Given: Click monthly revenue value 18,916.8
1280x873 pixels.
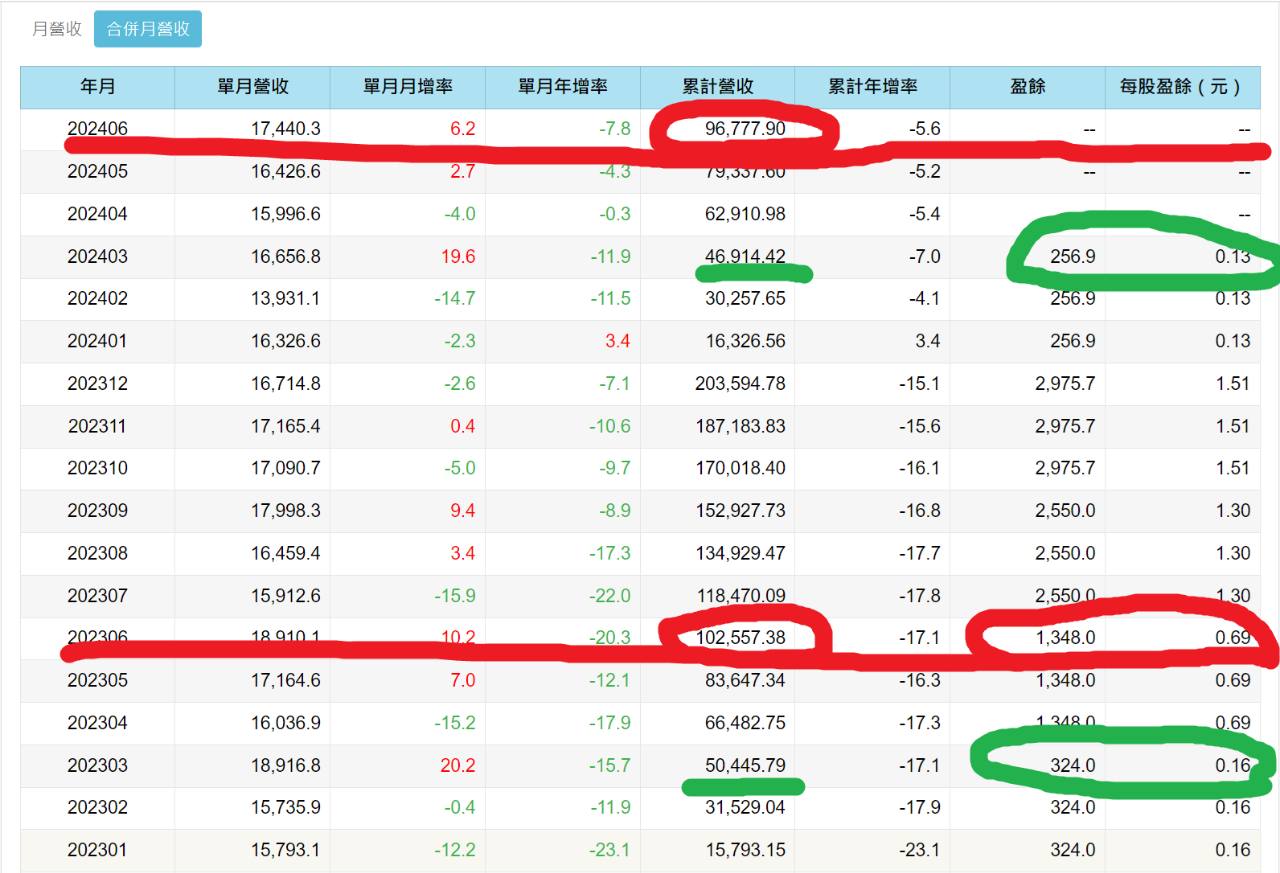Looking at the screenshot, I should tap(286, 765).
